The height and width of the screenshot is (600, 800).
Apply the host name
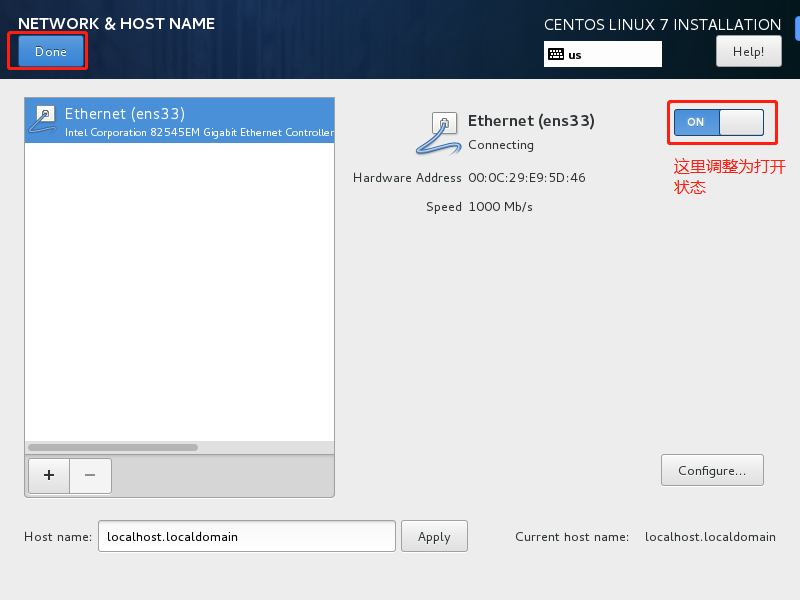pyautogui.click(x=434, y=536)
